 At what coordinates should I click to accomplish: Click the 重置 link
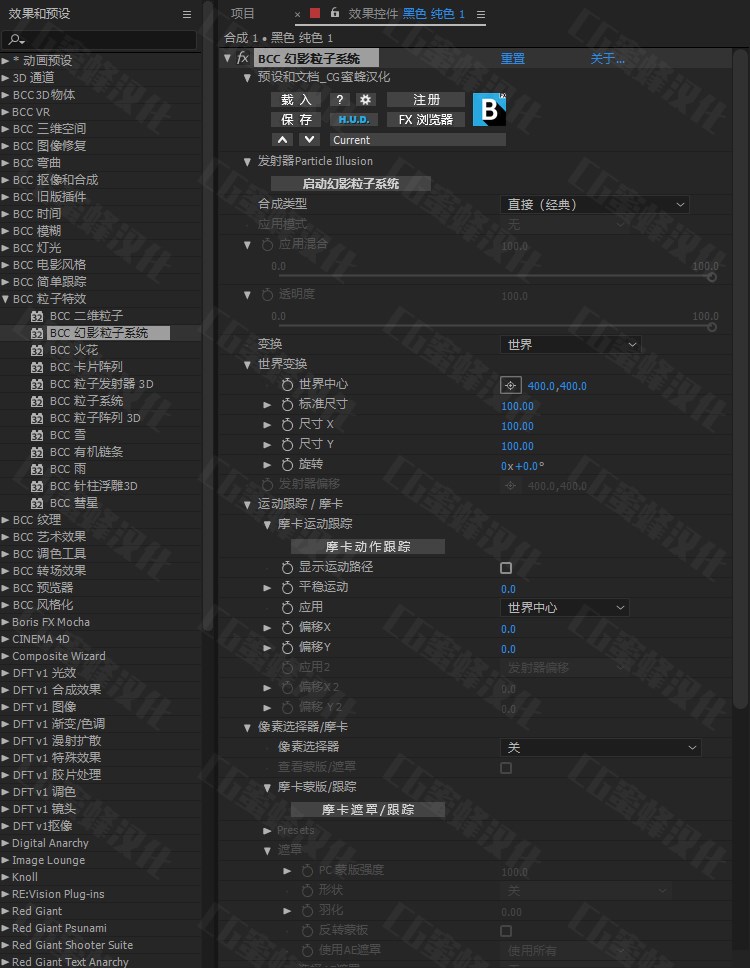[512, 59]
